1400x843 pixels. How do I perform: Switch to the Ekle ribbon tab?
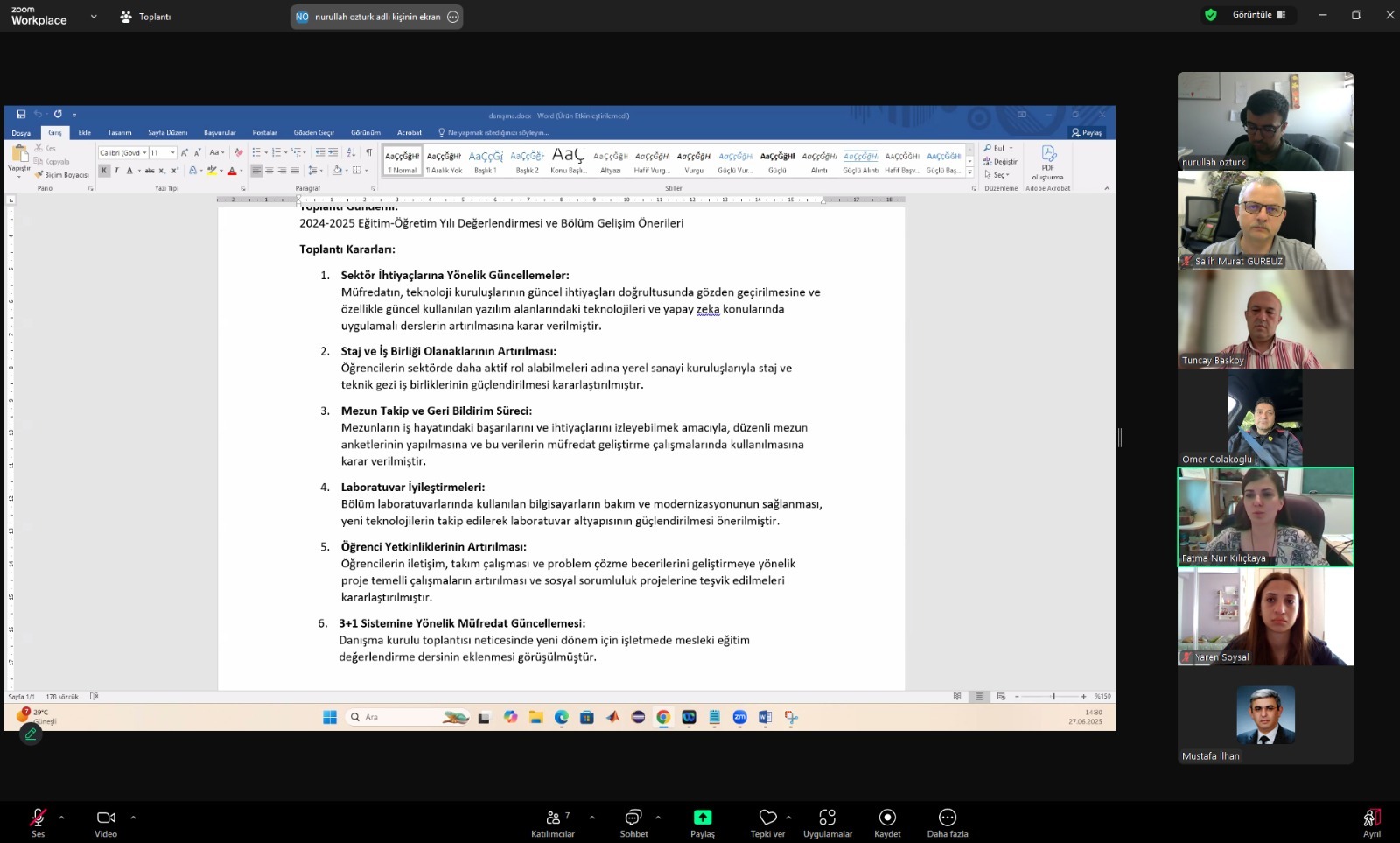[85, 133]
